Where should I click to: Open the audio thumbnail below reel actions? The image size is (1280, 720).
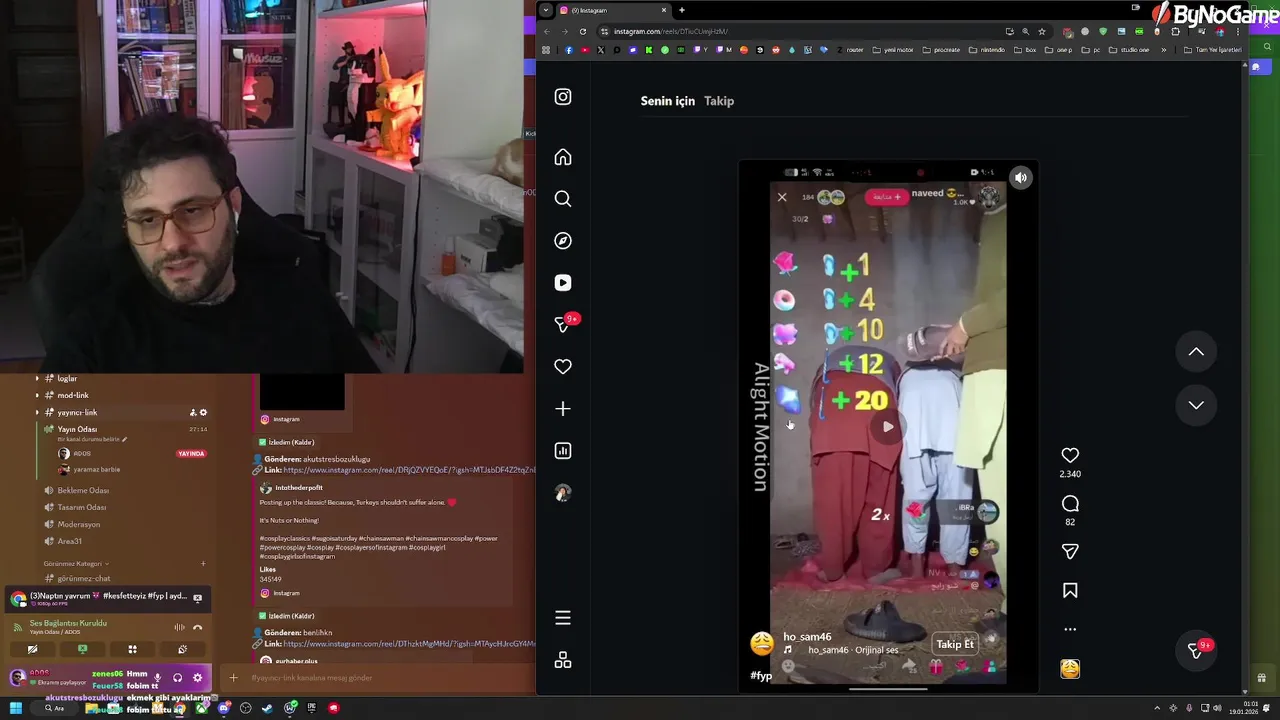pos(1070,668)
